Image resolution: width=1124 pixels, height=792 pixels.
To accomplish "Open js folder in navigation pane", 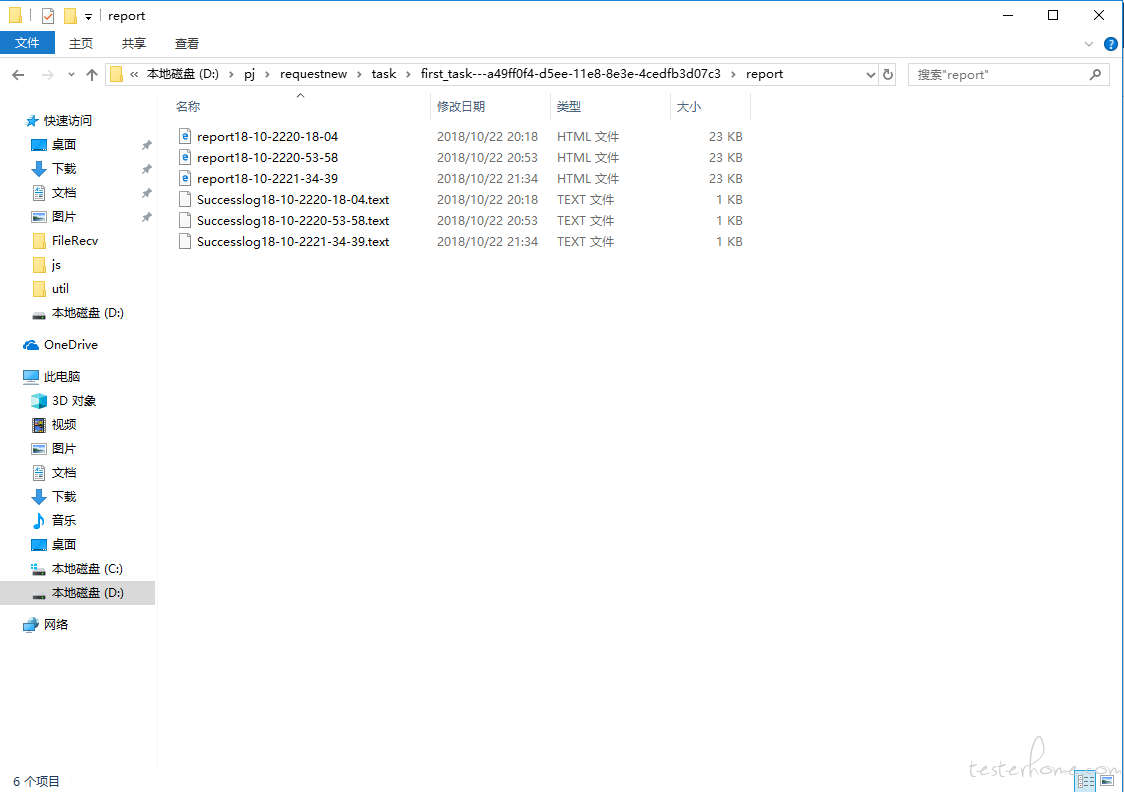I will (x=56, y=265).
